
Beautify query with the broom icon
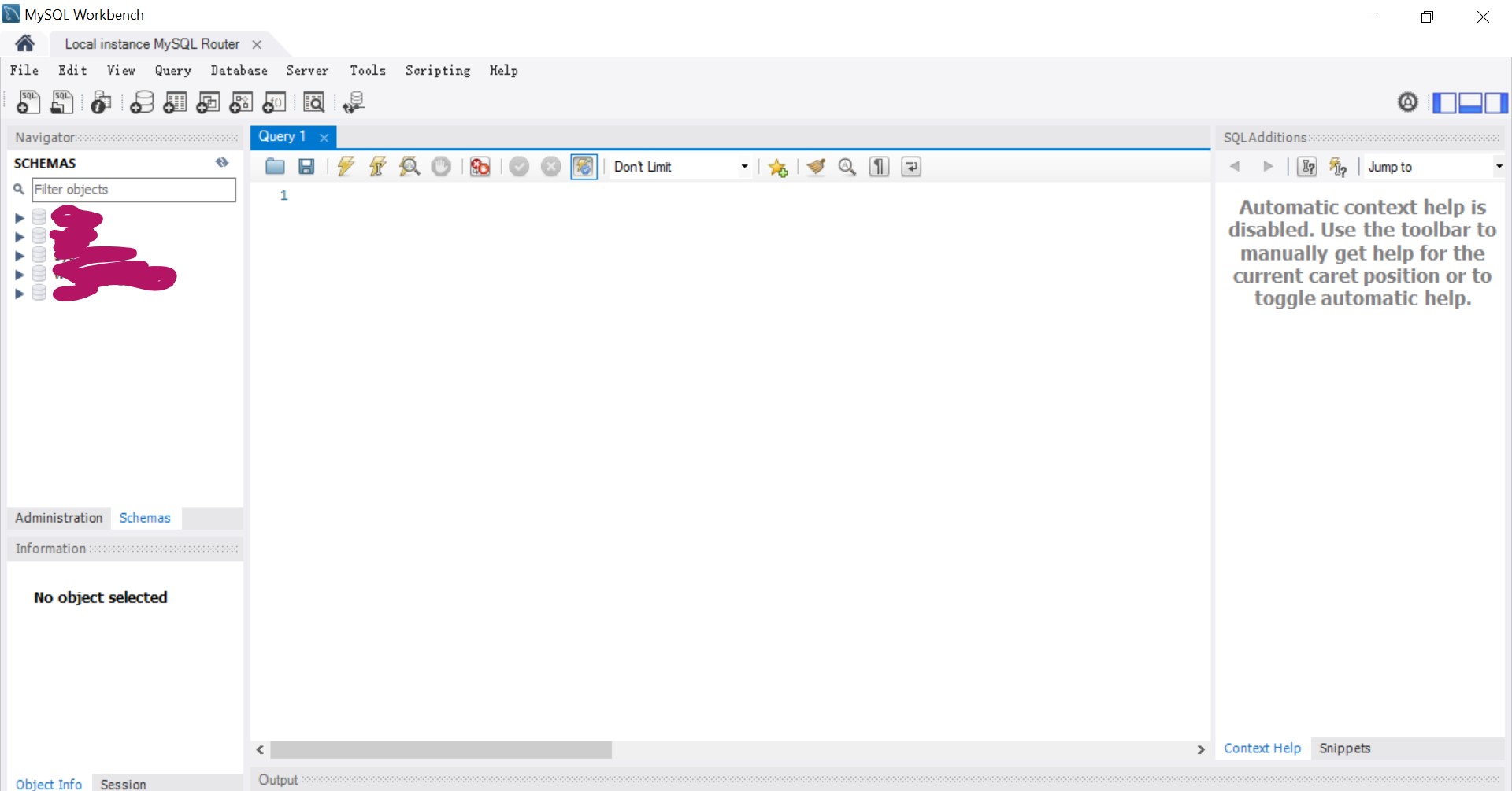click(x=816, y=167)
